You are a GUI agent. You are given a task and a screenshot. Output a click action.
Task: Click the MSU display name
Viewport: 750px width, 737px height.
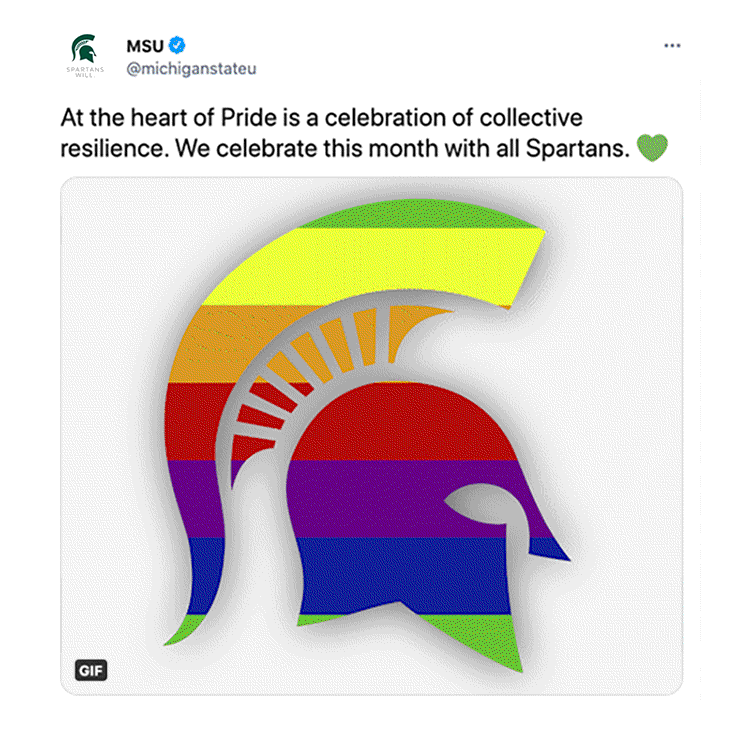[x=145, y=45]
